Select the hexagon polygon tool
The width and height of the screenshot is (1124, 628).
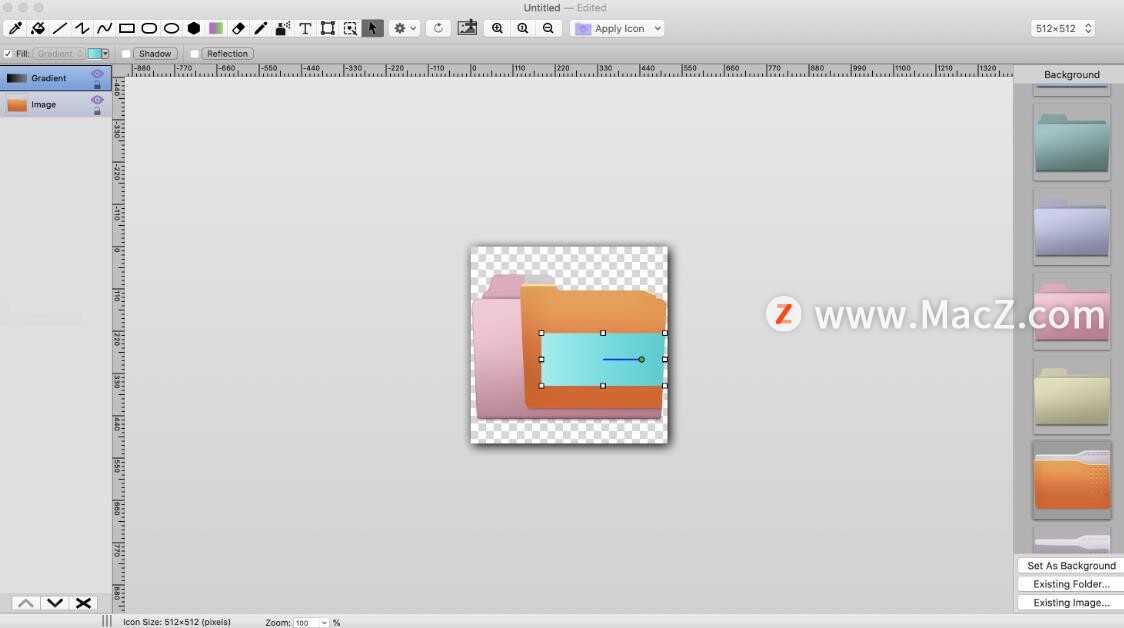194,29
